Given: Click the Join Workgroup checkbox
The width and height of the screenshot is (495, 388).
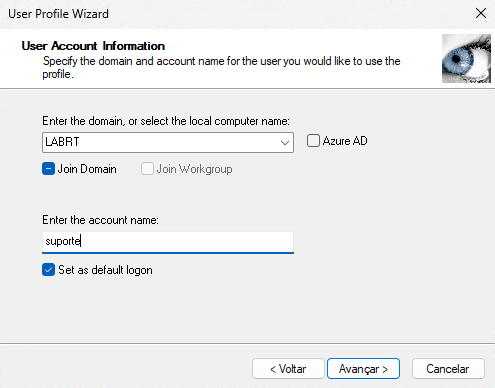Looking at the screenshot, I should pos(147,169).
